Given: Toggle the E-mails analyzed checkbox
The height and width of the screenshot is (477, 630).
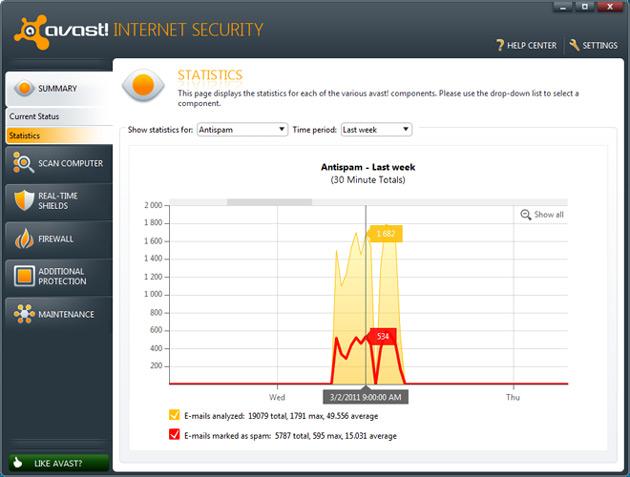Looking at the screenshot, I should point(174,415).
